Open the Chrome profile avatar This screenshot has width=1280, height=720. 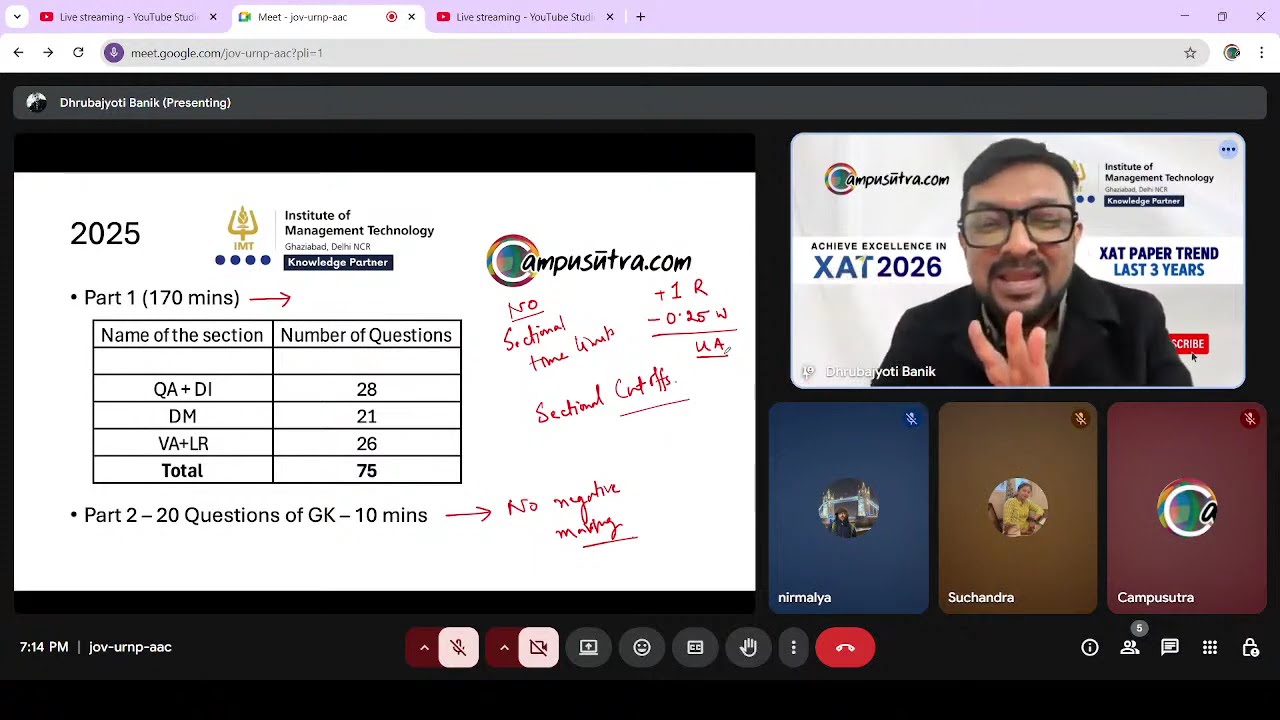point(1232,53)
